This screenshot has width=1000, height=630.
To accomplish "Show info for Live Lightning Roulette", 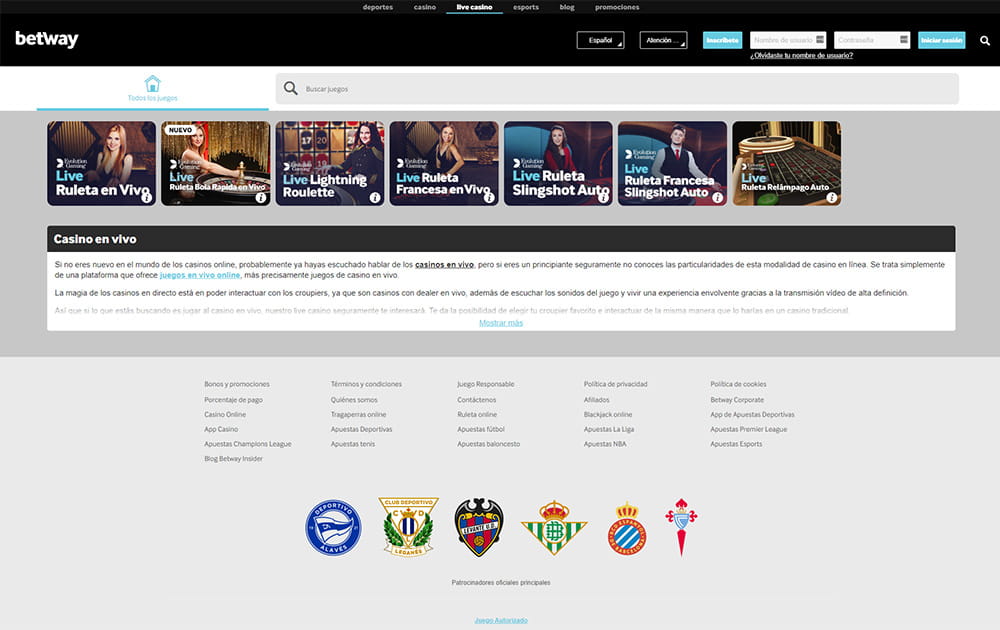I will (375, 198).
